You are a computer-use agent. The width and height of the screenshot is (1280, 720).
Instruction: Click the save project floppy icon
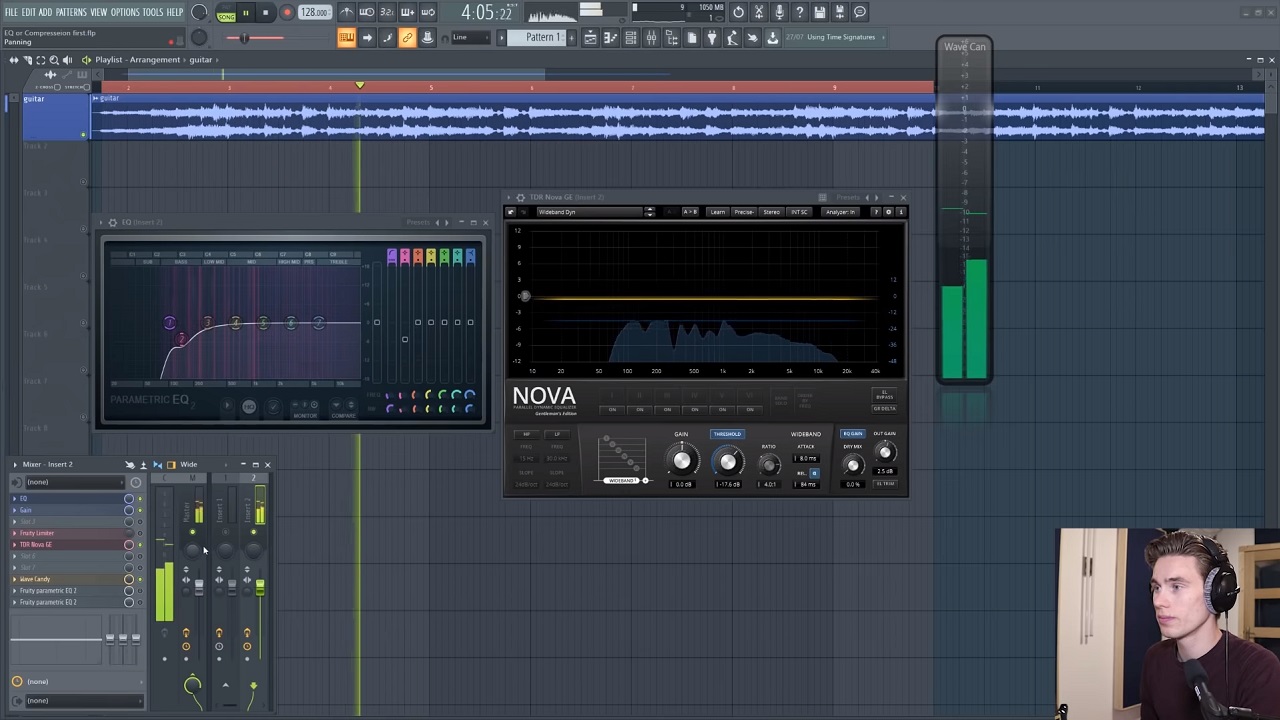pos(820,12)
